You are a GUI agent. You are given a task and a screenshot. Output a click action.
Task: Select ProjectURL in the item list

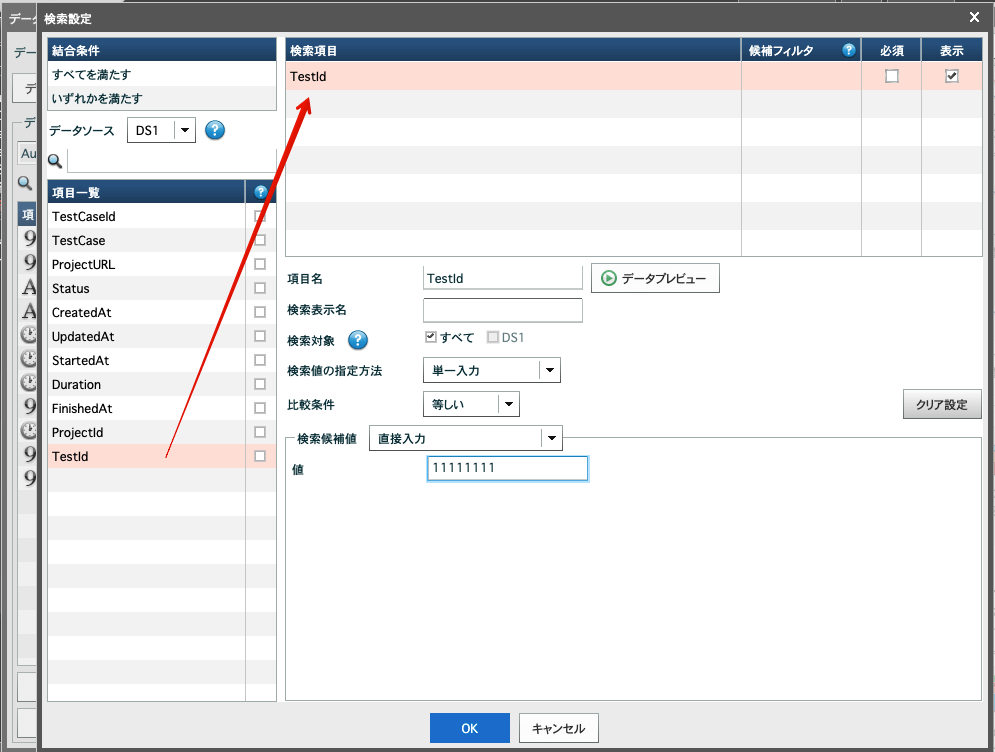coord(146,264)
